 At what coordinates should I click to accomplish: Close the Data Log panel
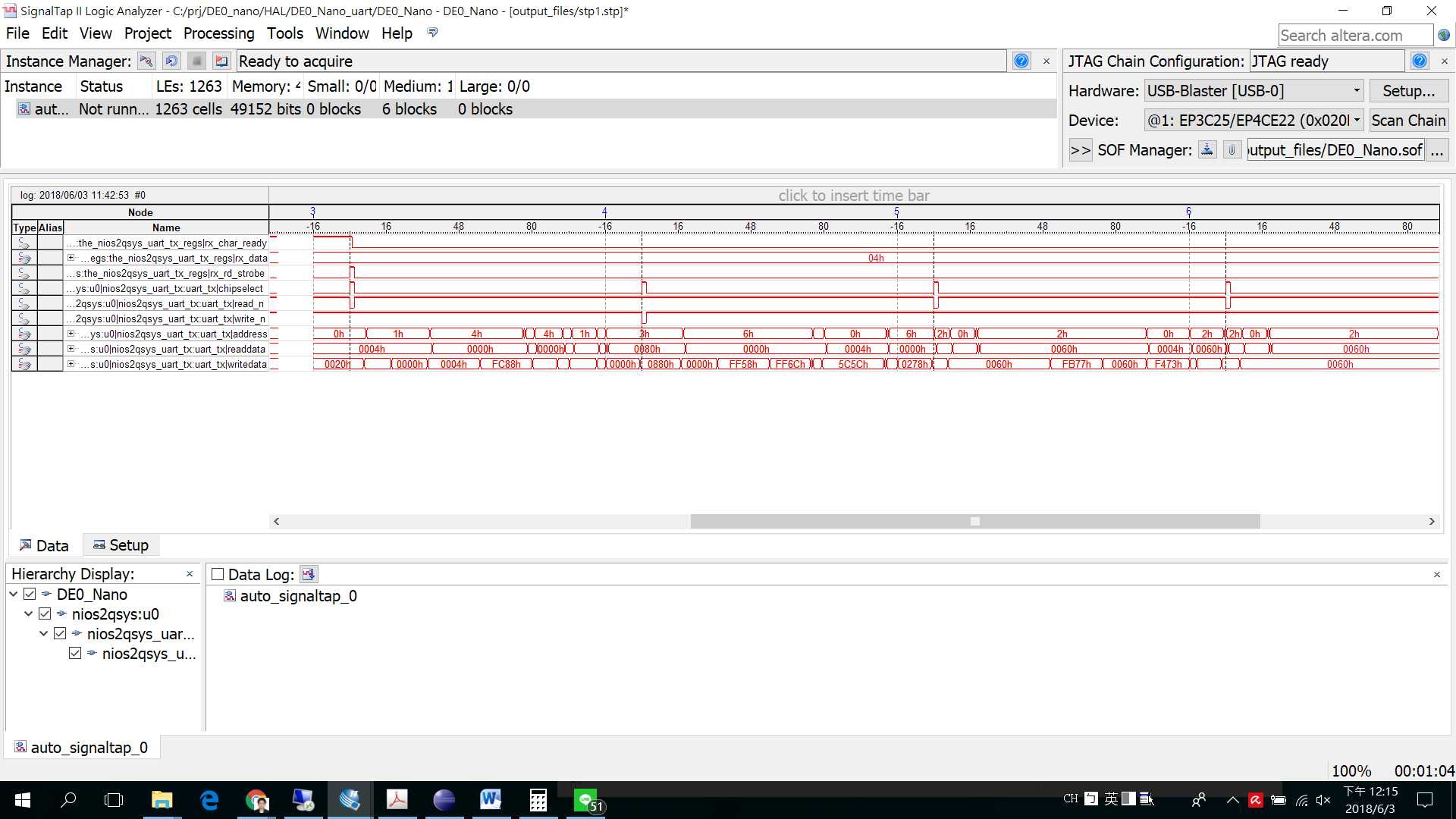tap(1436, 575)
